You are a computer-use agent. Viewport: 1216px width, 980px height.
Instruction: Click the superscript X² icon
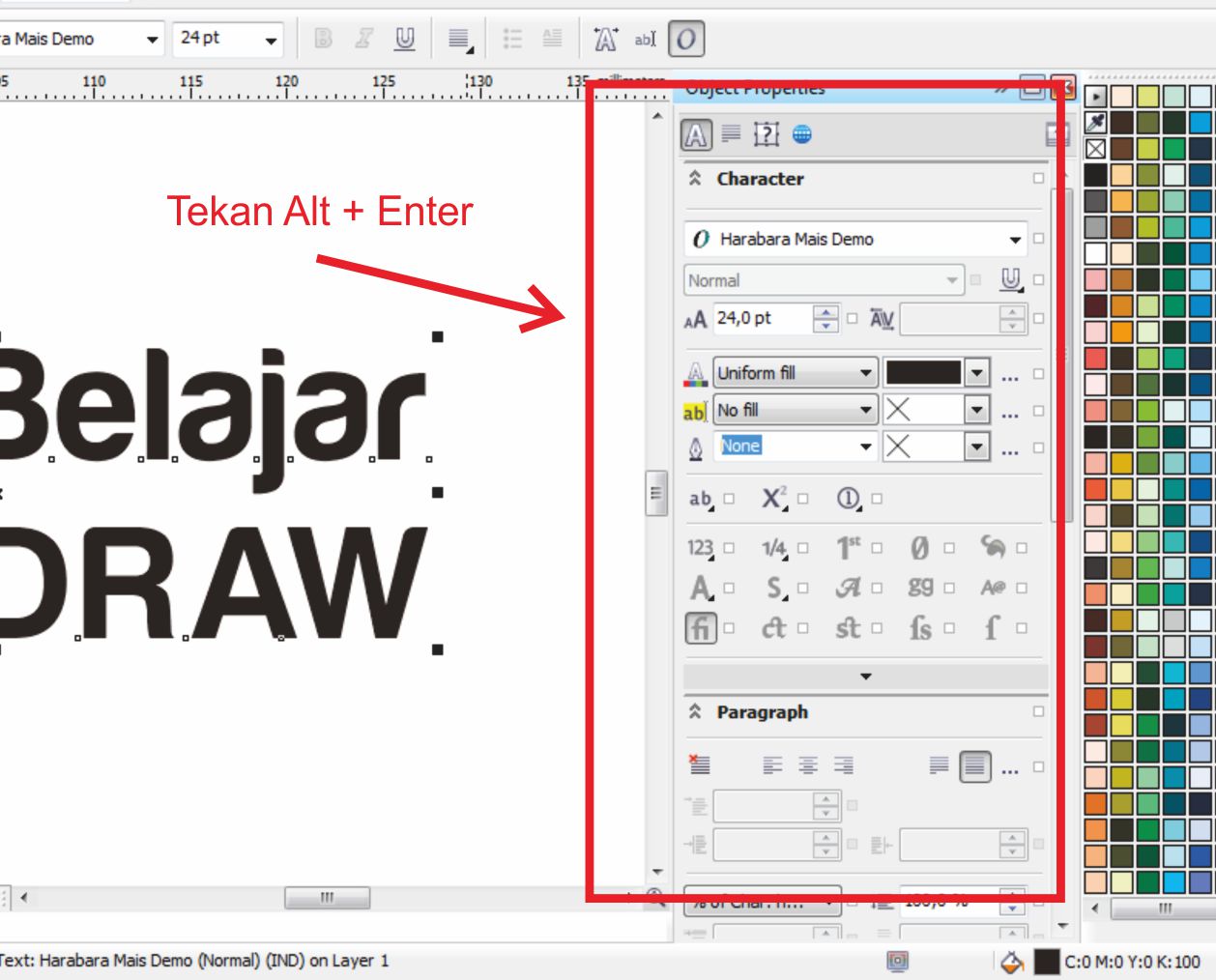[x=771, y=498]
